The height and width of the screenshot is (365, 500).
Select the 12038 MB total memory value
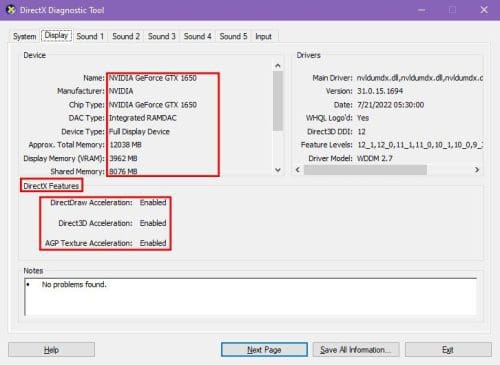pyautogui.click(x=125, y=145)
